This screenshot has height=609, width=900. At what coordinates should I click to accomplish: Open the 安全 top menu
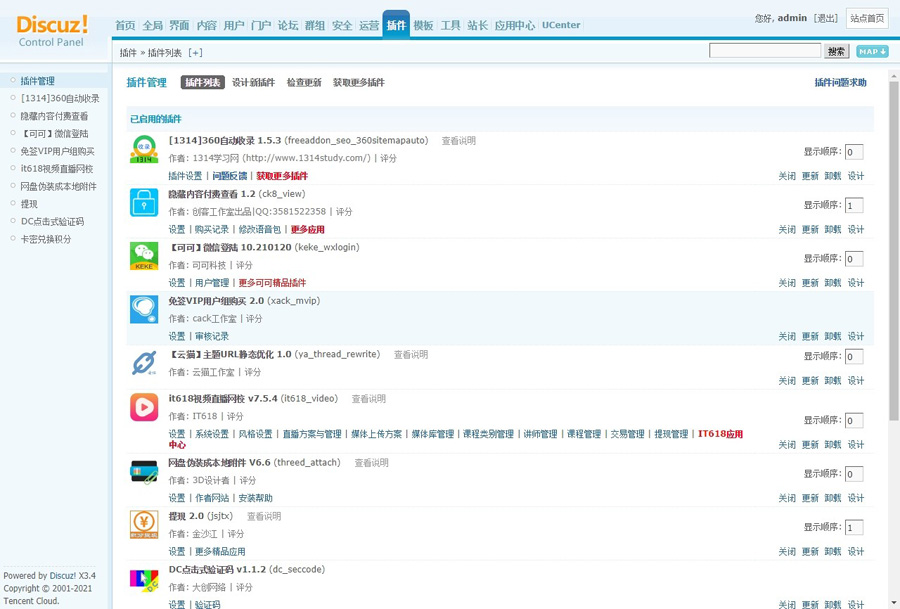coord(342,25)
